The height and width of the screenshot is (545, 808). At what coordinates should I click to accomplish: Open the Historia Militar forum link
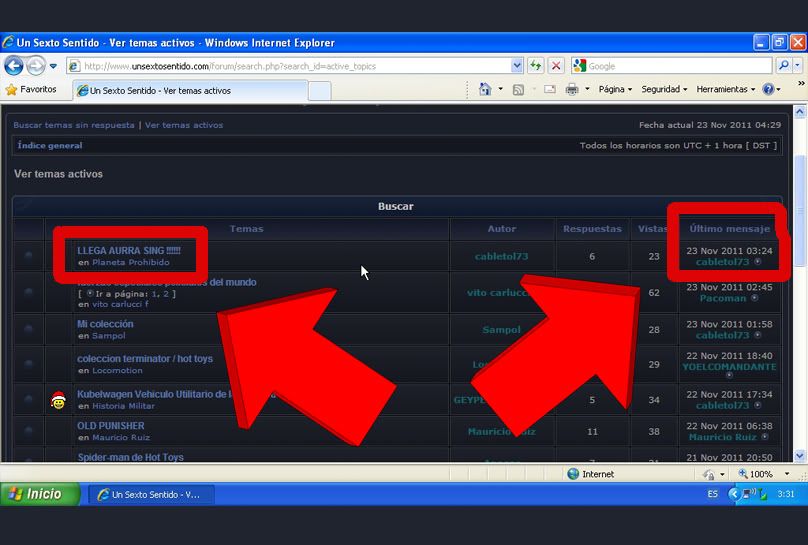tap(124, 406)
